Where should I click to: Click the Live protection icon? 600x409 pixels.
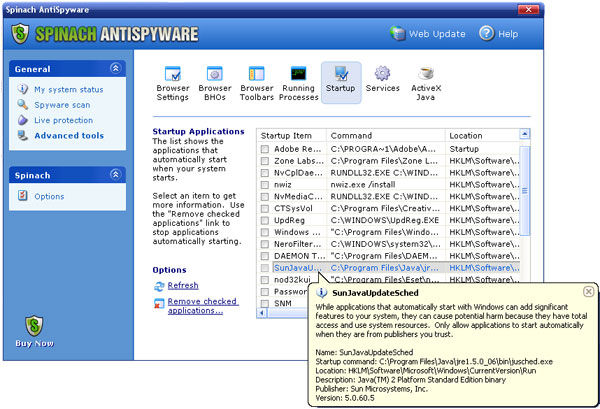tap(23, 120)
